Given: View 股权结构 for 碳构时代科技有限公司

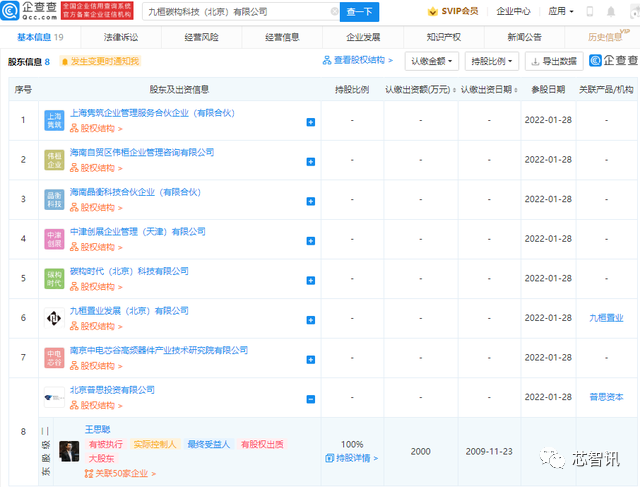Looking at the screenshot, I should click(x=96, y=287).
